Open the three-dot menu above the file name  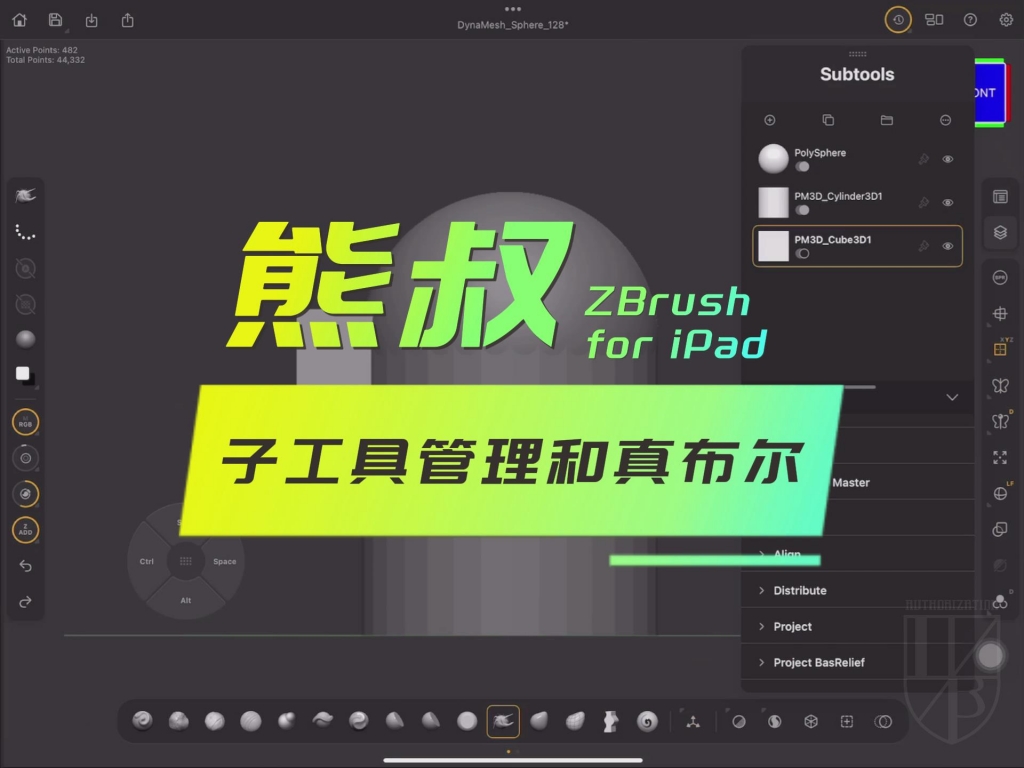[513, 9]
